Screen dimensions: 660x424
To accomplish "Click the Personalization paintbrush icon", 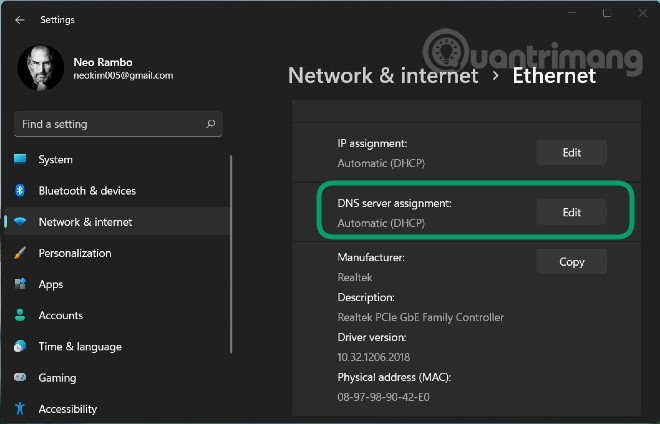I will pos(20,253).
